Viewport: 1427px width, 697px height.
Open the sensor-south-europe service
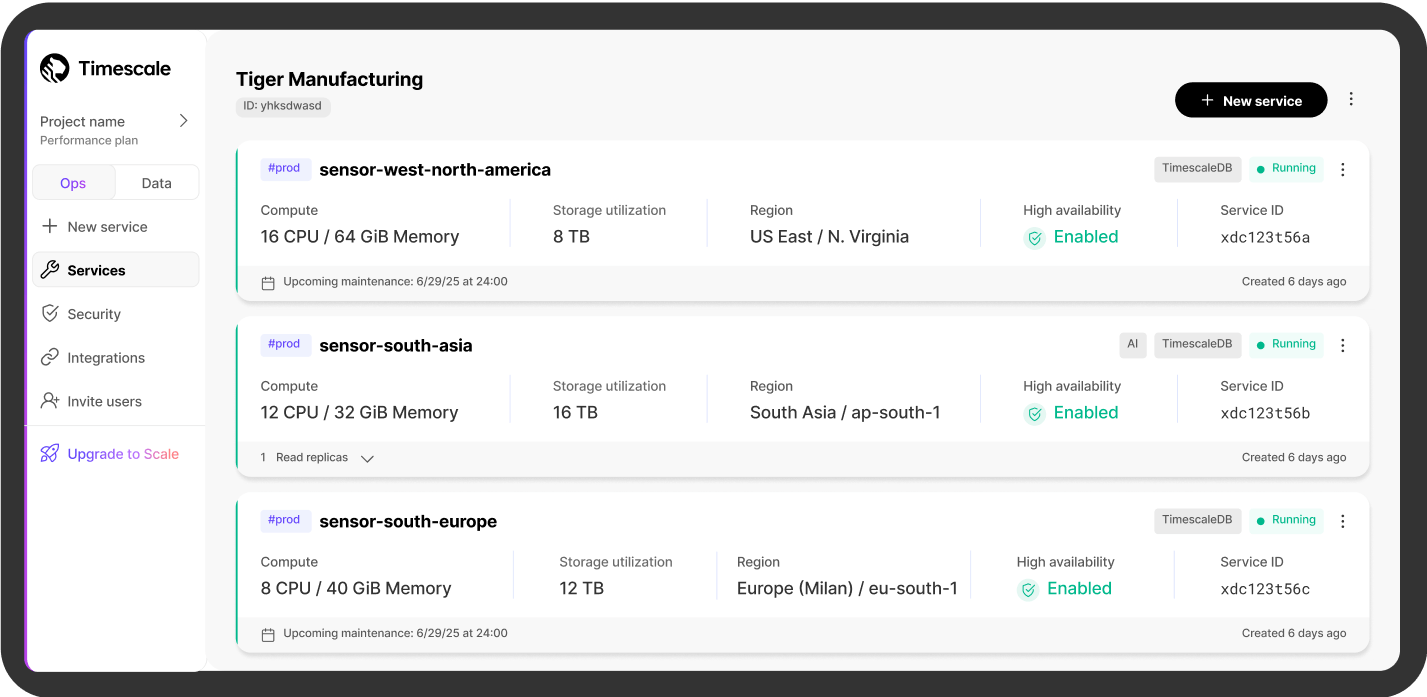click(x=408, y=522)
